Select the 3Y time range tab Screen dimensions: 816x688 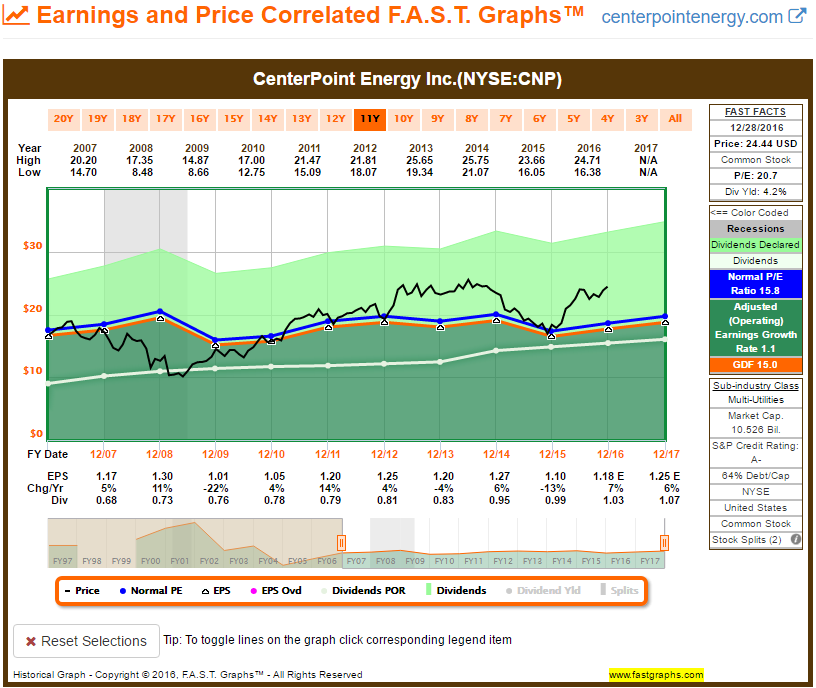coord(642,119)
